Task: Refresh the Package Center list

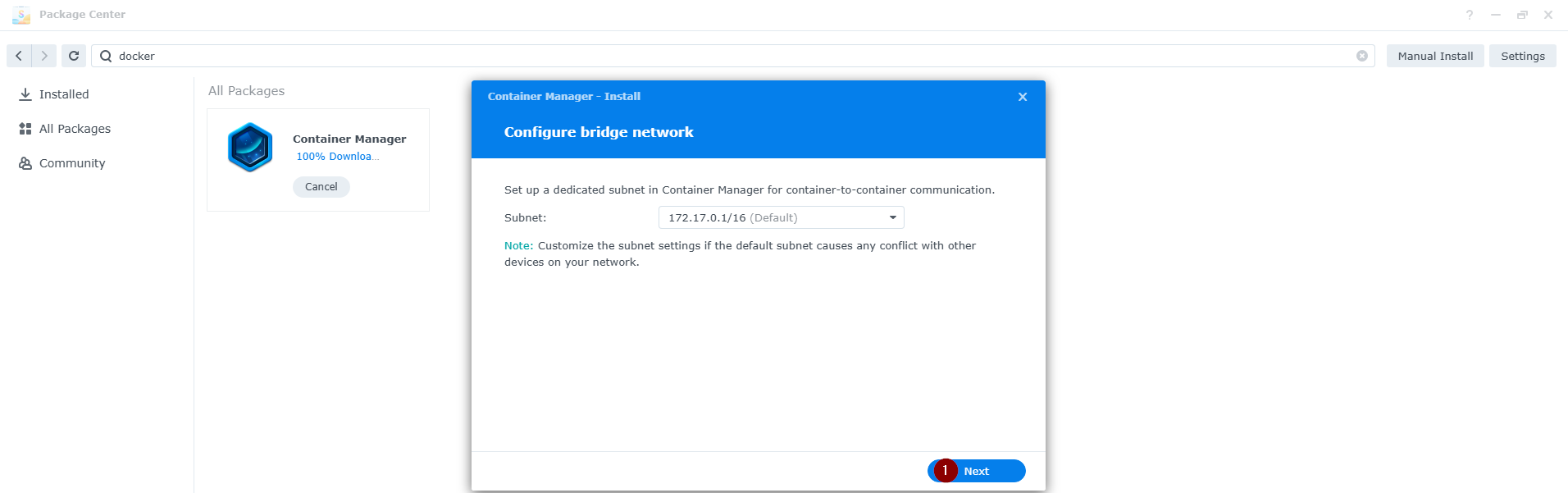Action: click(74, 56)
